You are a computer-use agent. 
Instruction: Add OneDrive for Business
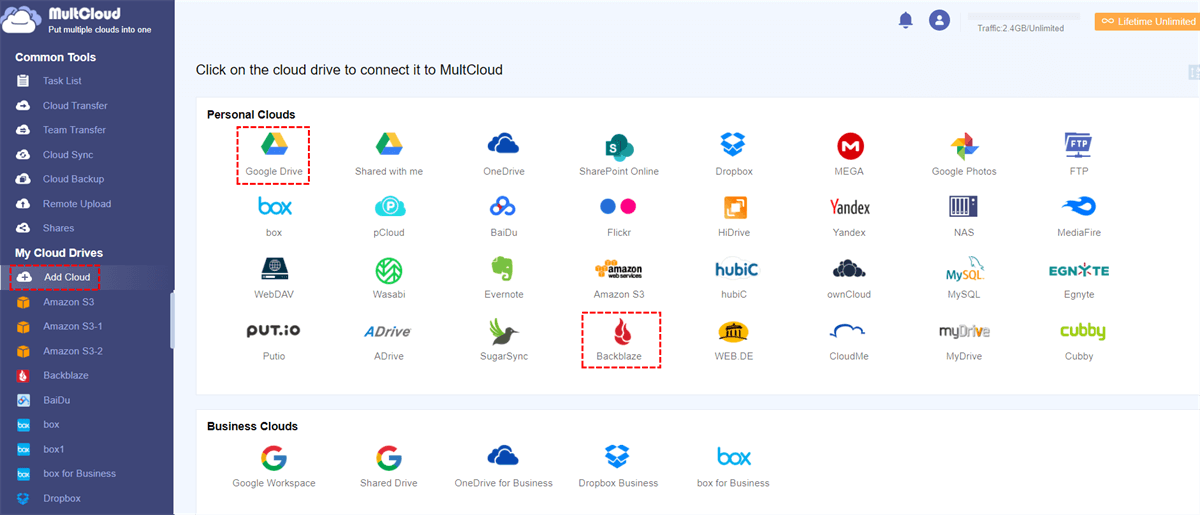point(503,467)
